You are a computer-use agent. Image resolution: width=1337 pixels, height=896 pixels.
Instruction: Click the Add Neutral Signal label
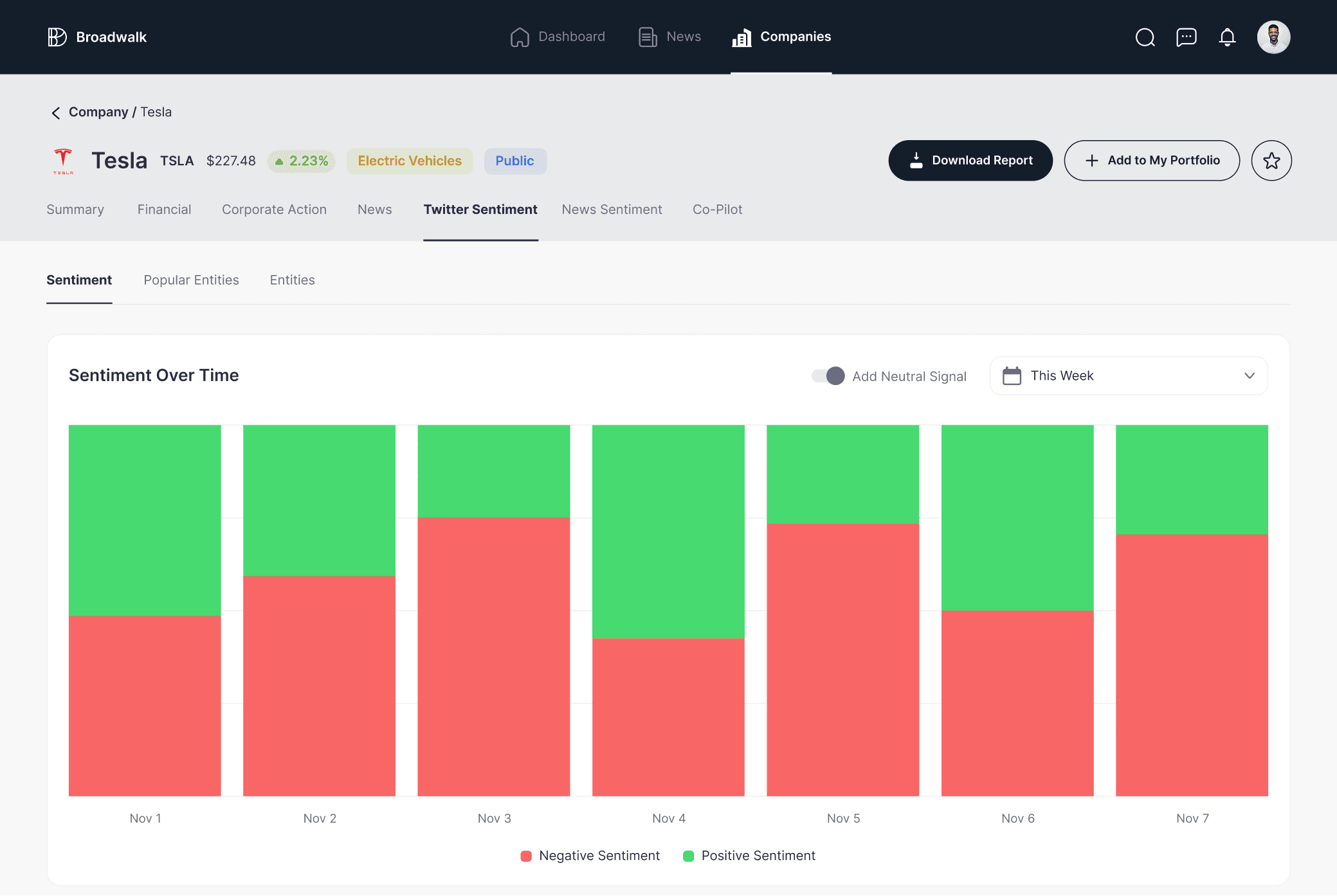pyautogui.click(x=909, y=377)
